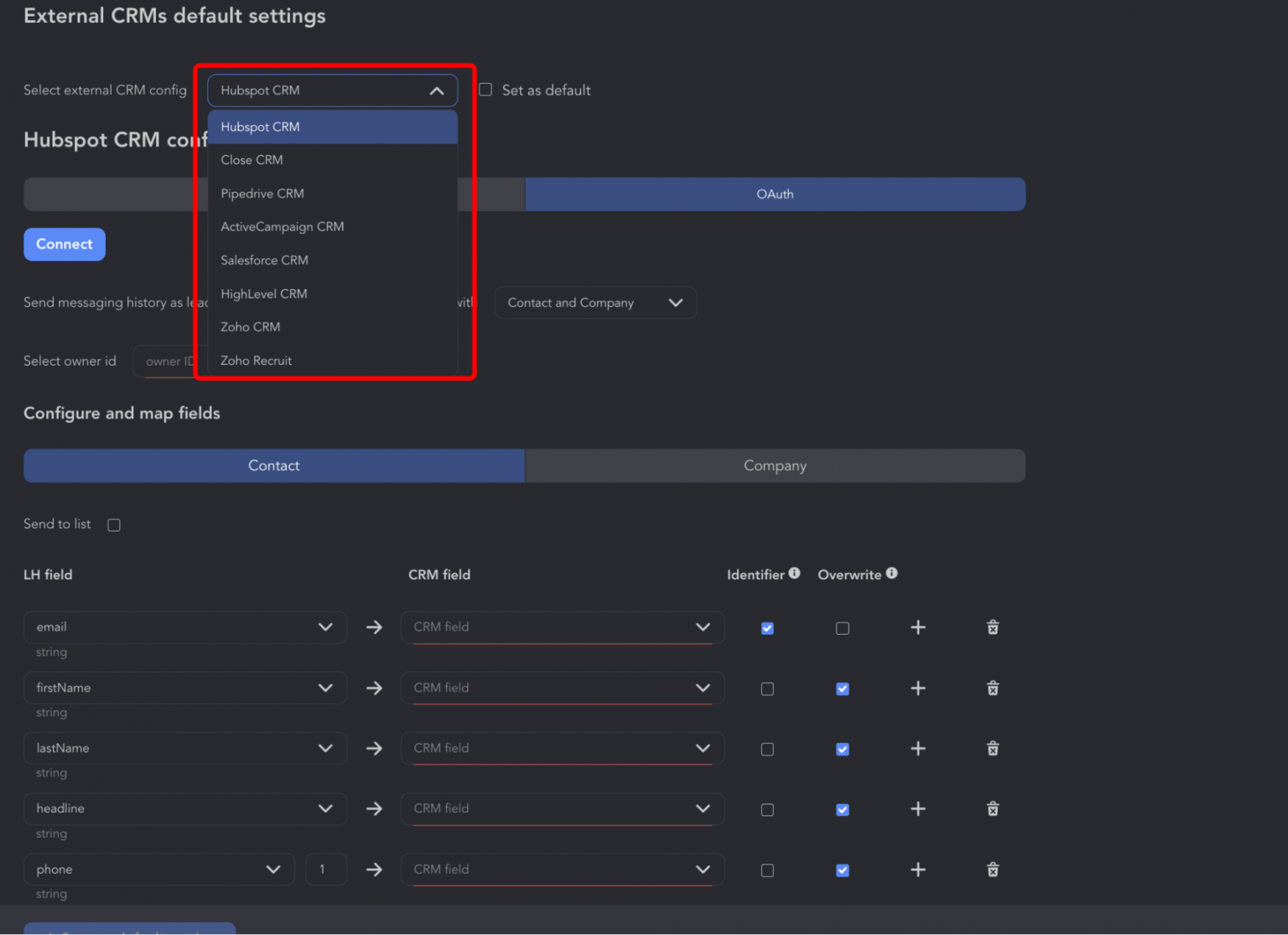Open Identifier column info tooltip
The width and height of the screenshot is (1288, 935).
(793, 571)
